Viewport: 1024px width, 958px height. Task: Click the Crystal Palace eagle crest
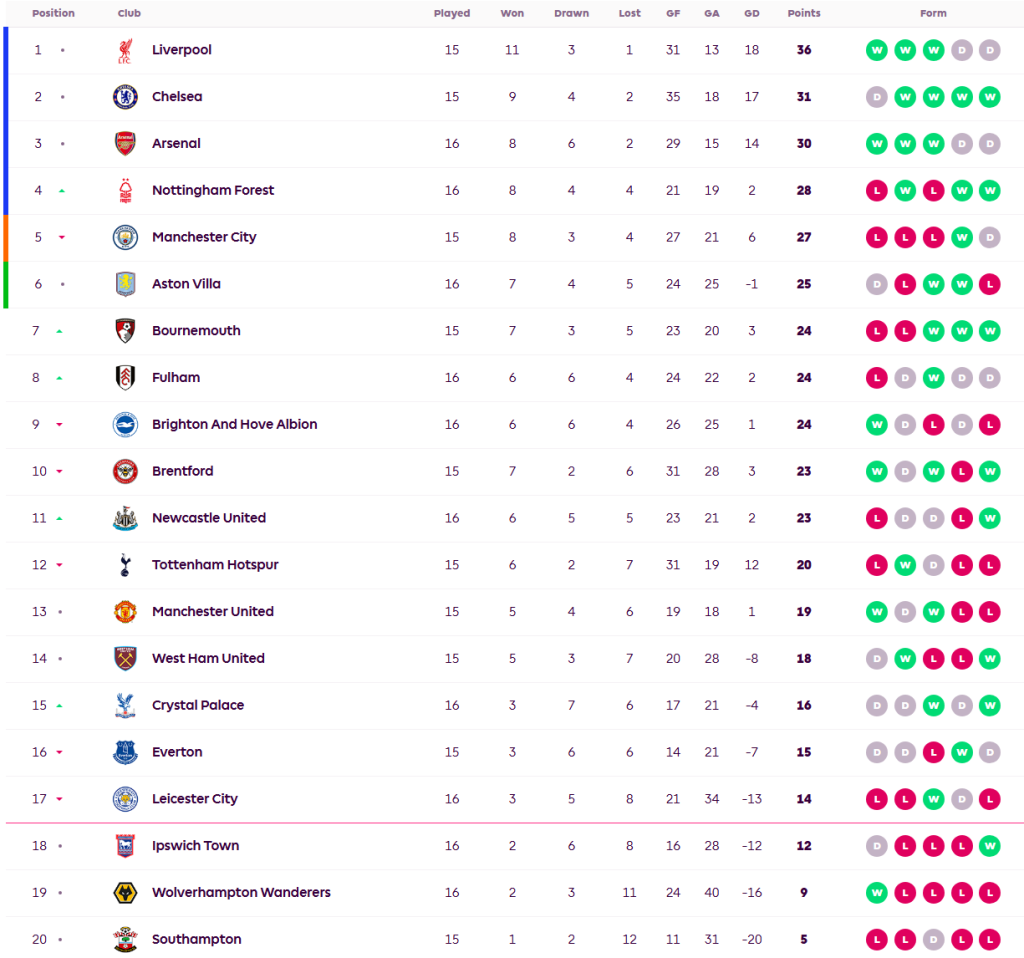tap(124, 705)
